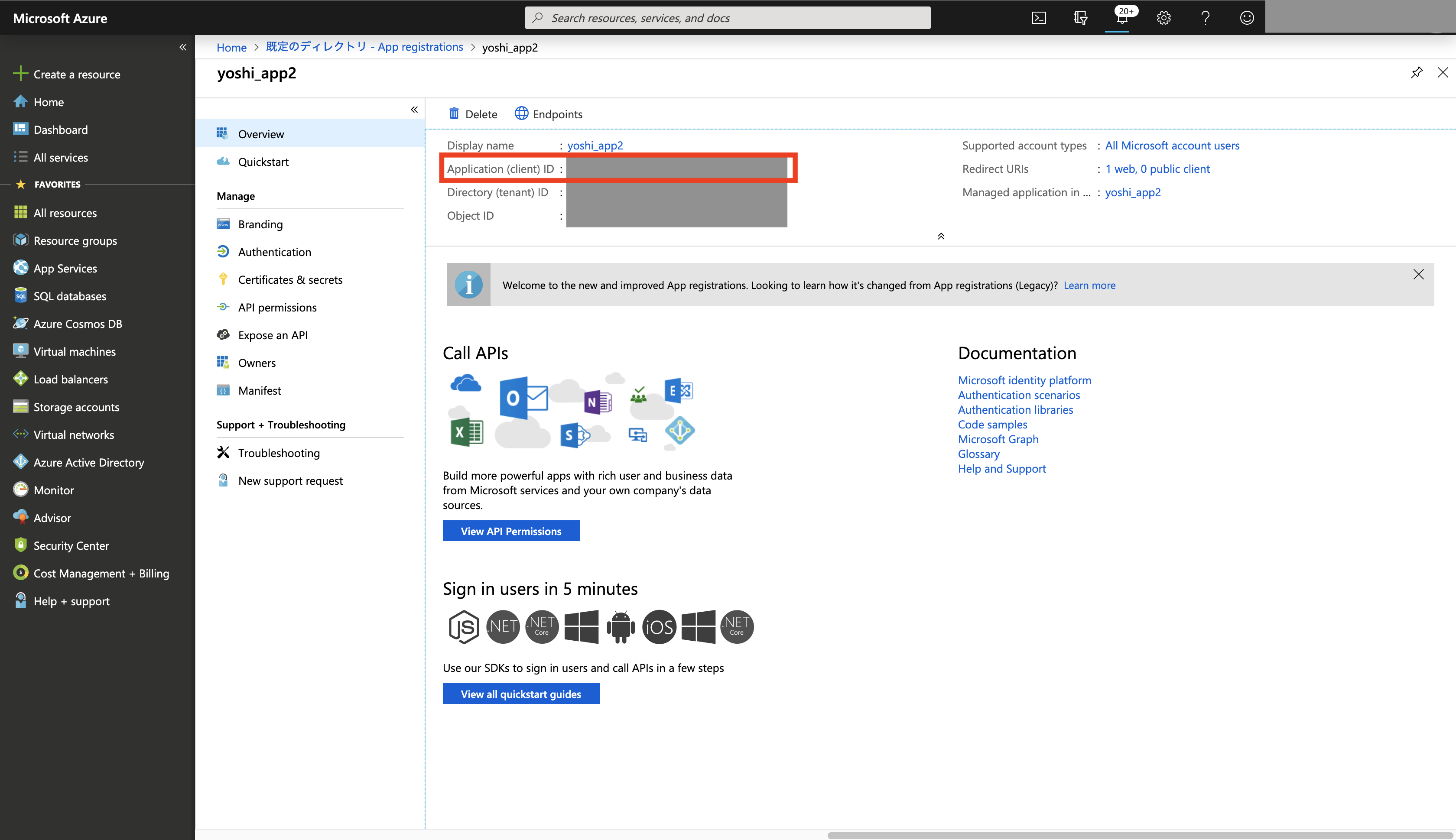
Task: Open Monitor in sidebar
Action: (44, 490)
